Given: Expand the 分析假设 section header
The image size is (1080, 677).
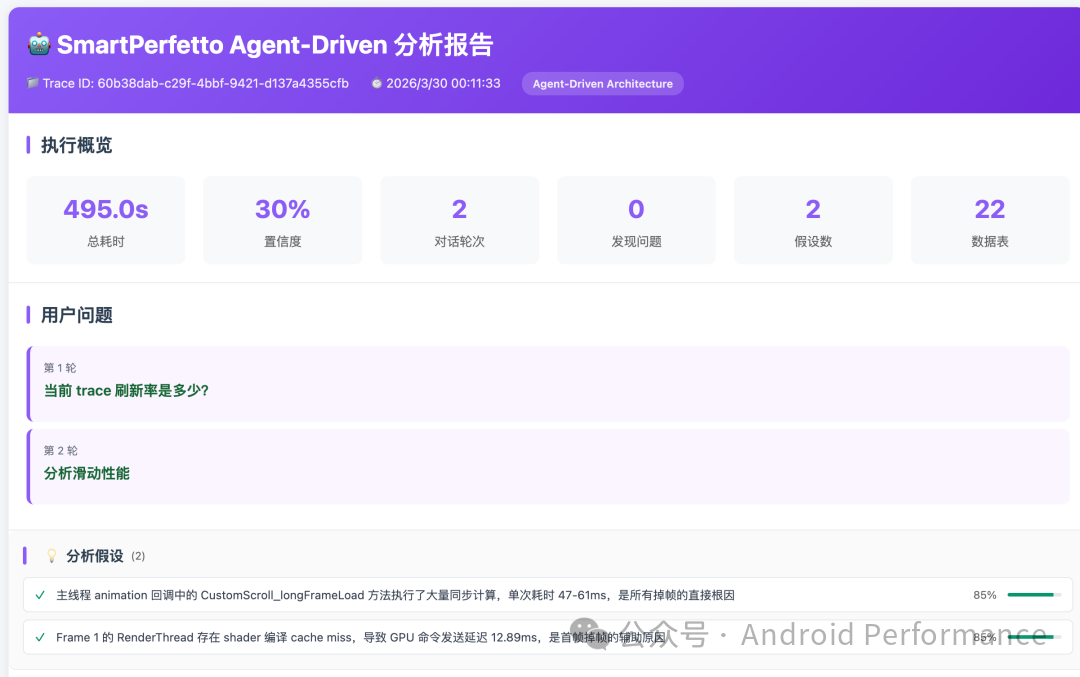Looking at the screenshot, I should (x=95, y=556).
